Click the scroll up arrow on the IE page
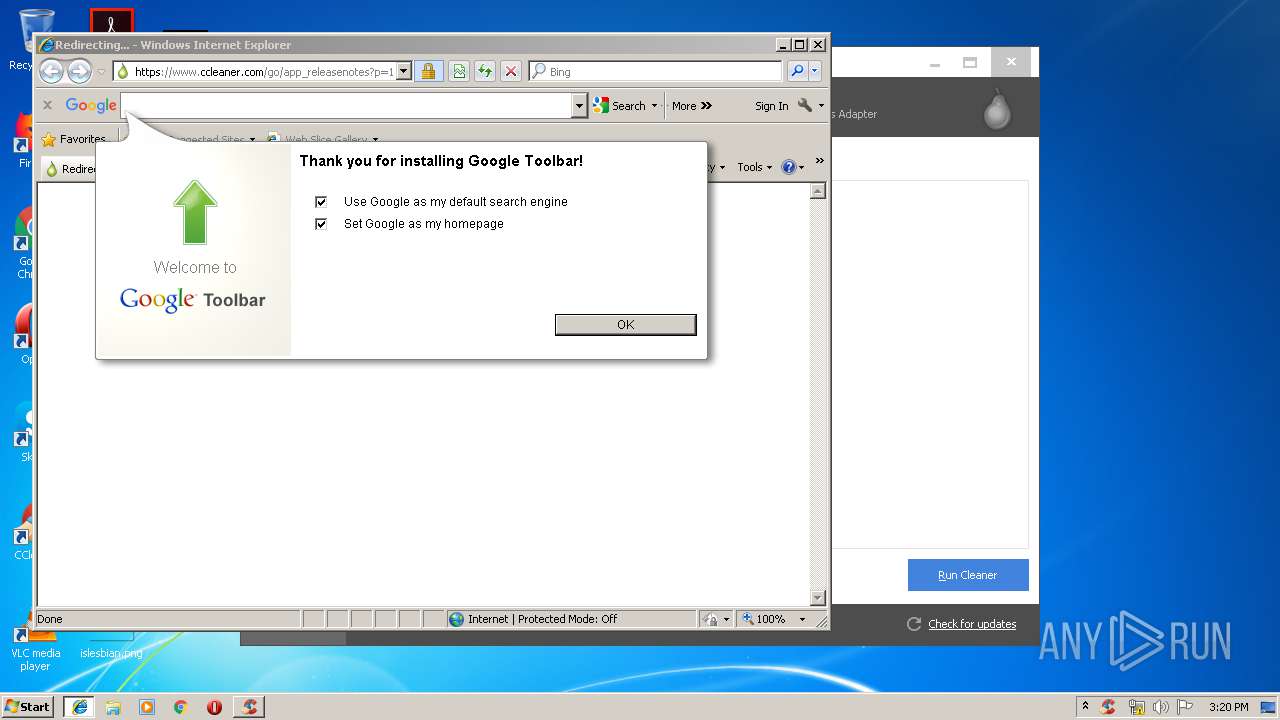 click(x=818, y=191)
